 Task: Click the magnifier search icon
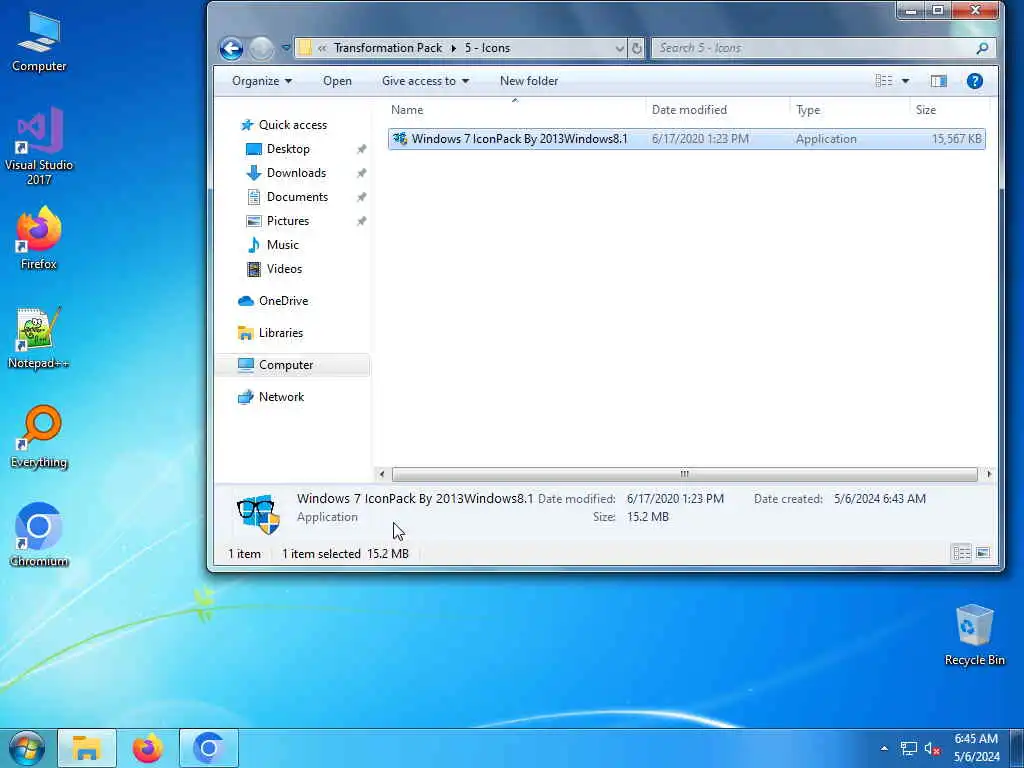(982, 48)
